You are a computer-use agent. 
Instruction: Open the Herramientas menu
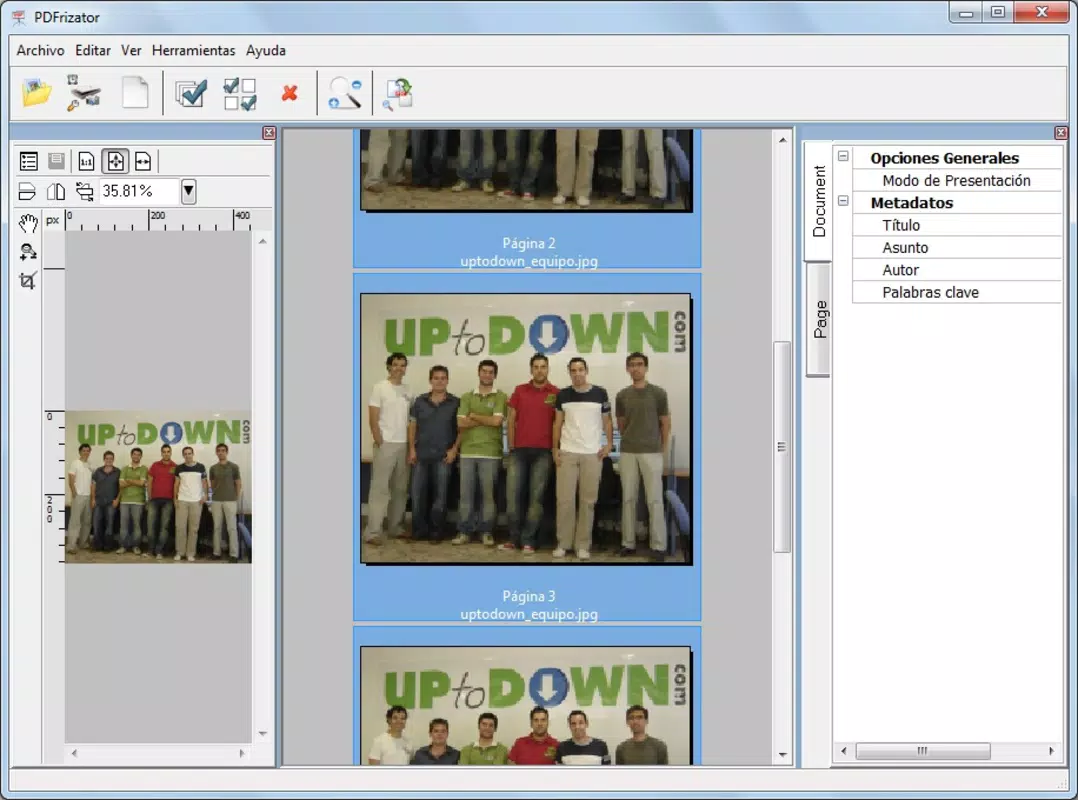pyautogui.click(x=193, y=50)
